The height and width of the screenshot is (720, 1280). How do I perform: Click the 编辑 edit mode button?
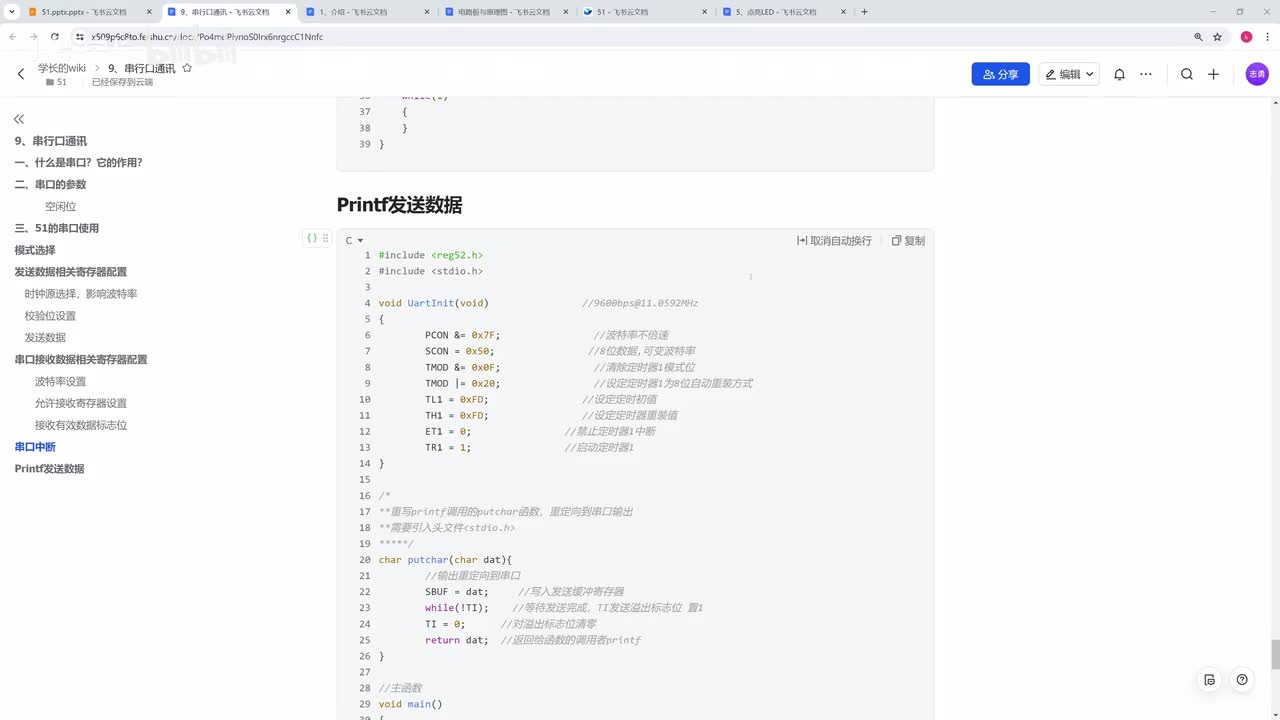[1061, 74]
